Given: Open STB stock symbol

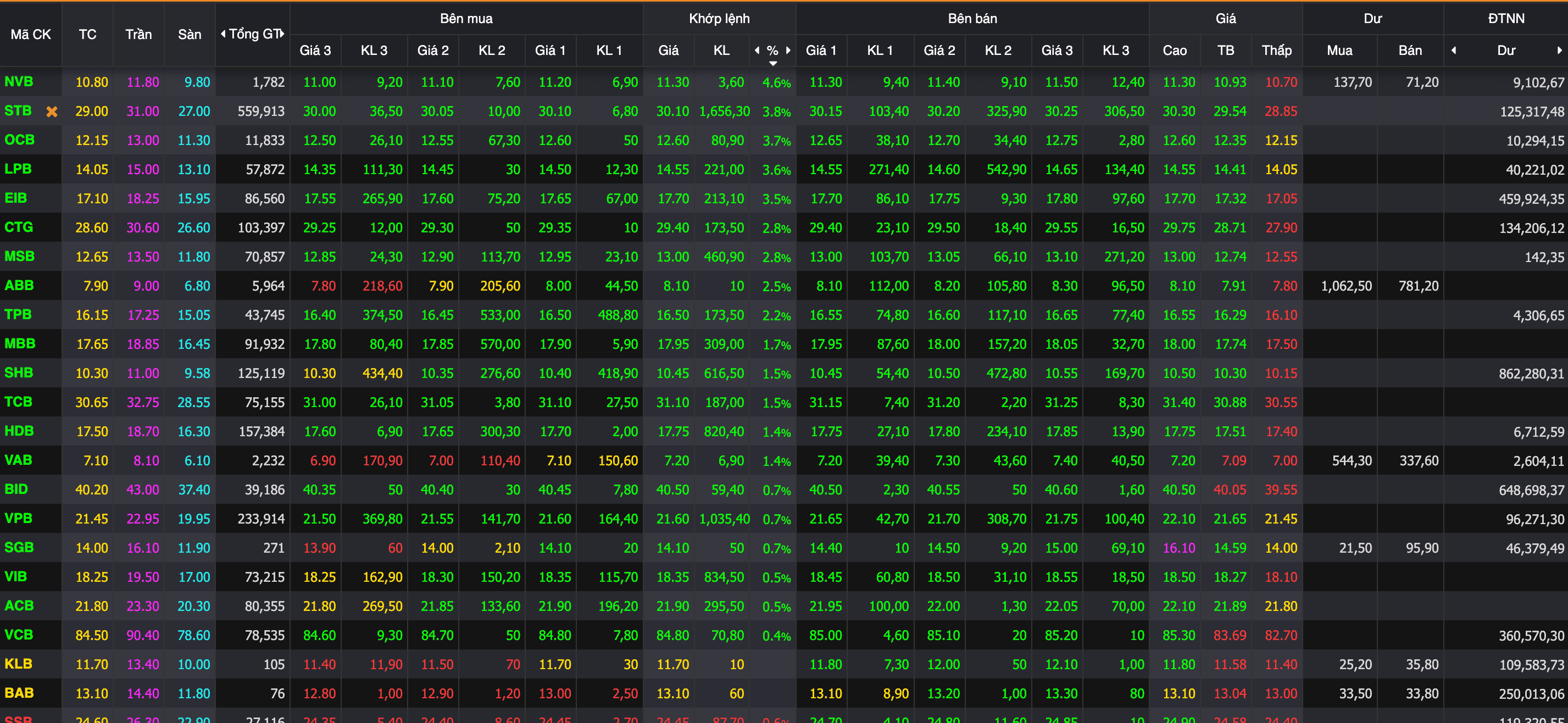Looking at the screenshot, I should [18, 111].
